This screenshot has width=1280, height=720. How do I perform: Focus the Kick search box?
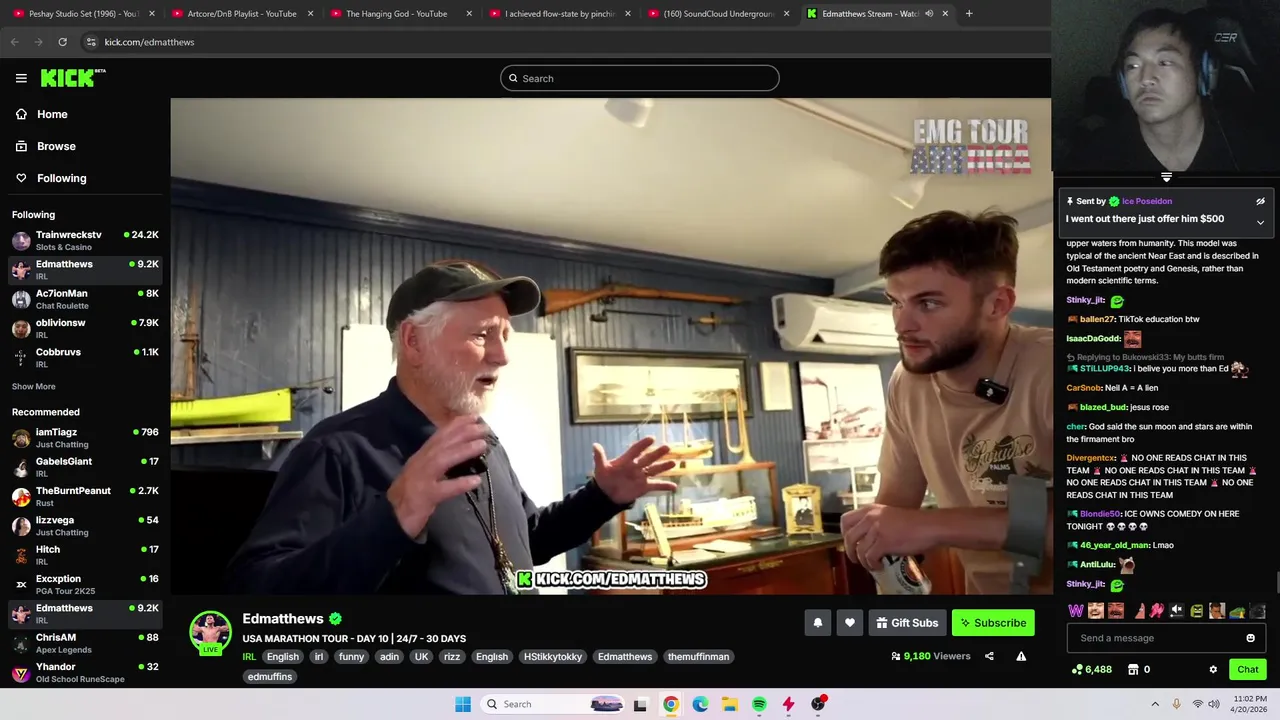tap(640, 78)
